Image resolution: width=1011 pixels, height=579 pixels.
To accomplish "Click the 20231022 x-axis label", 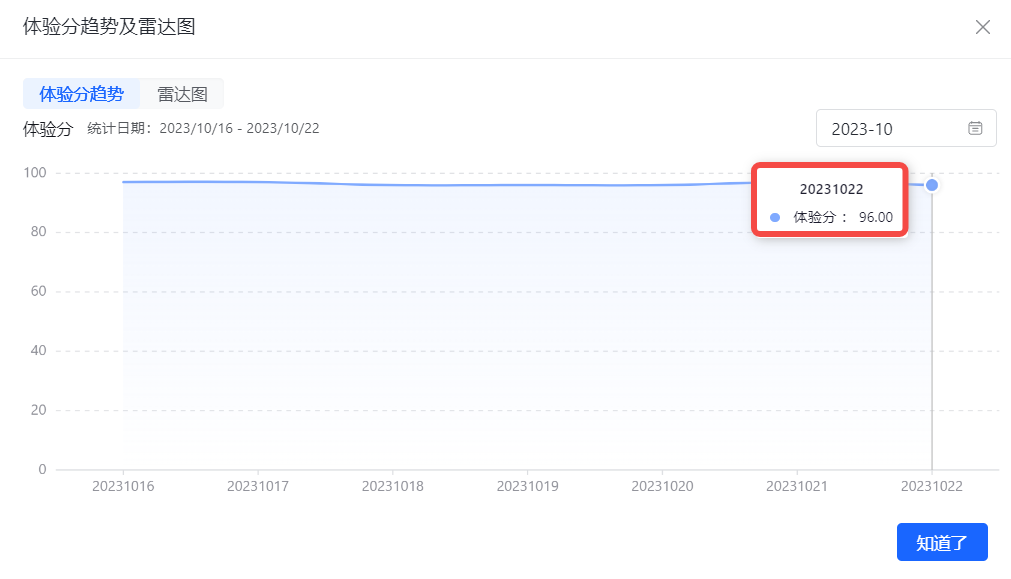I will tap(931, 486).
